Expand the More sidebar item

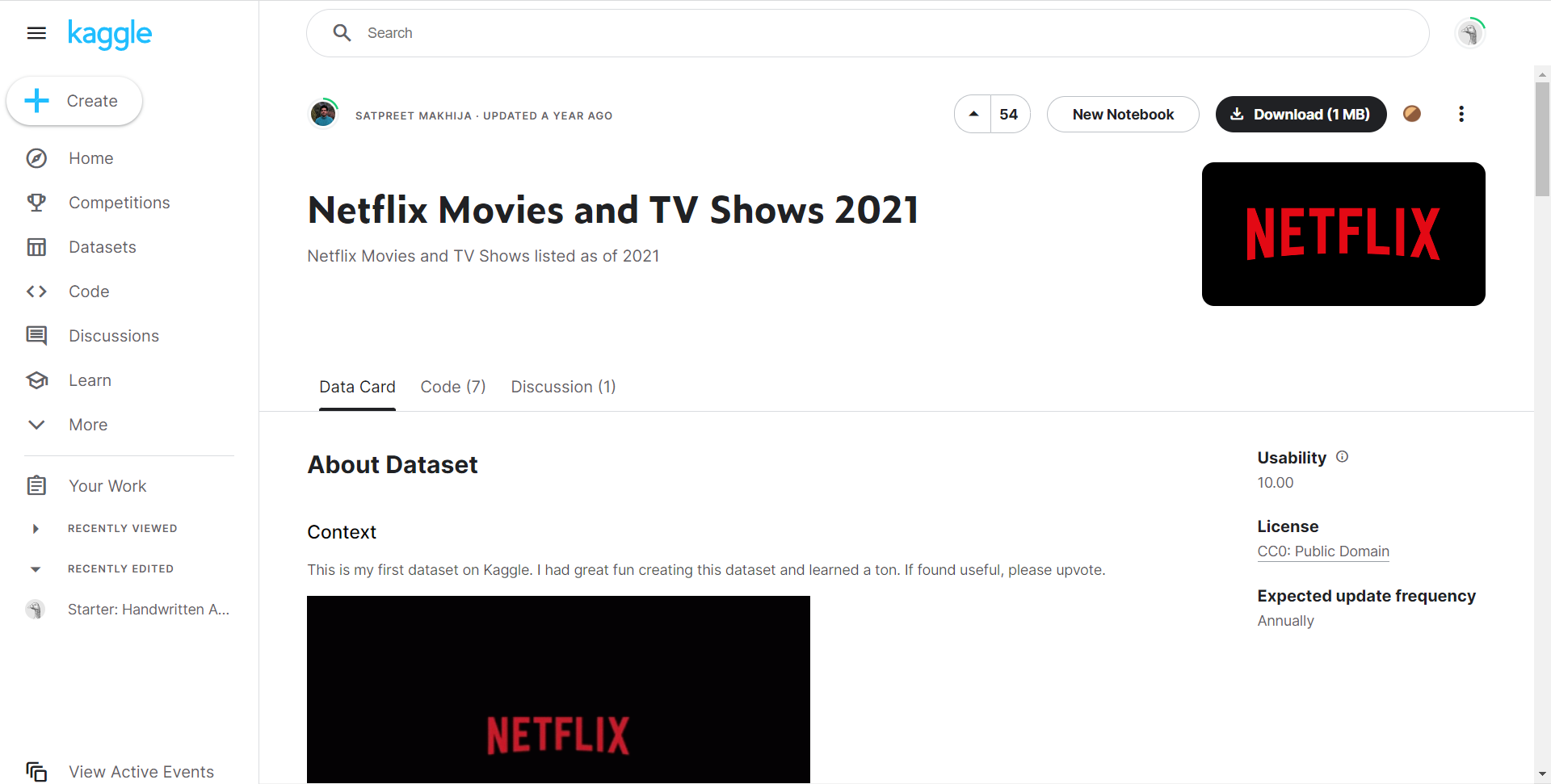pyautogui.click(x=87, y=425)
